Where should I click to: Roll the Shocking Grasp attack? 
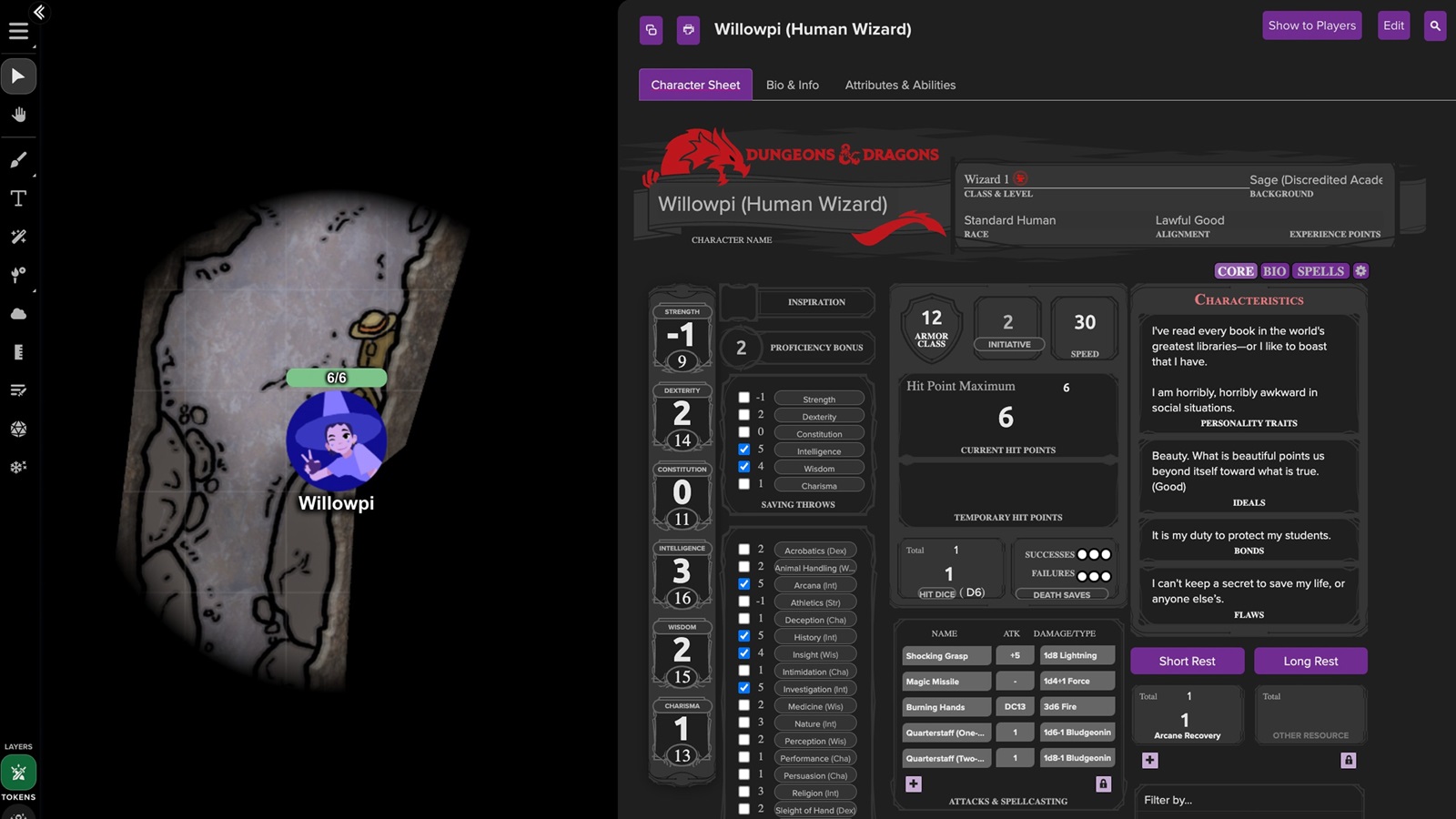pos(946,655)
